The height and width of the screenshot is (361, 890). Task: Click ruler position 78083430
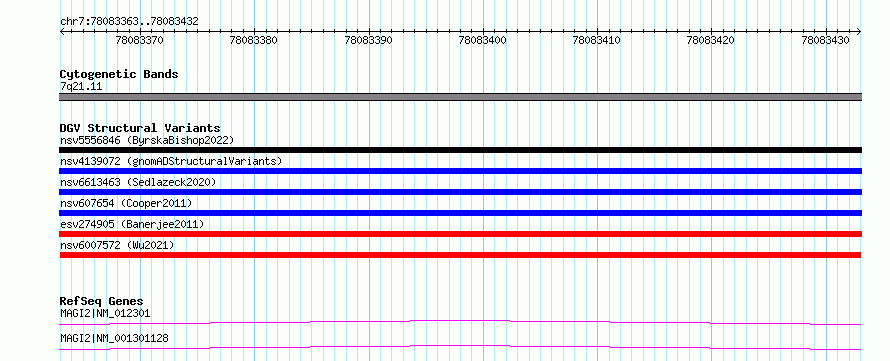point(825,40)
